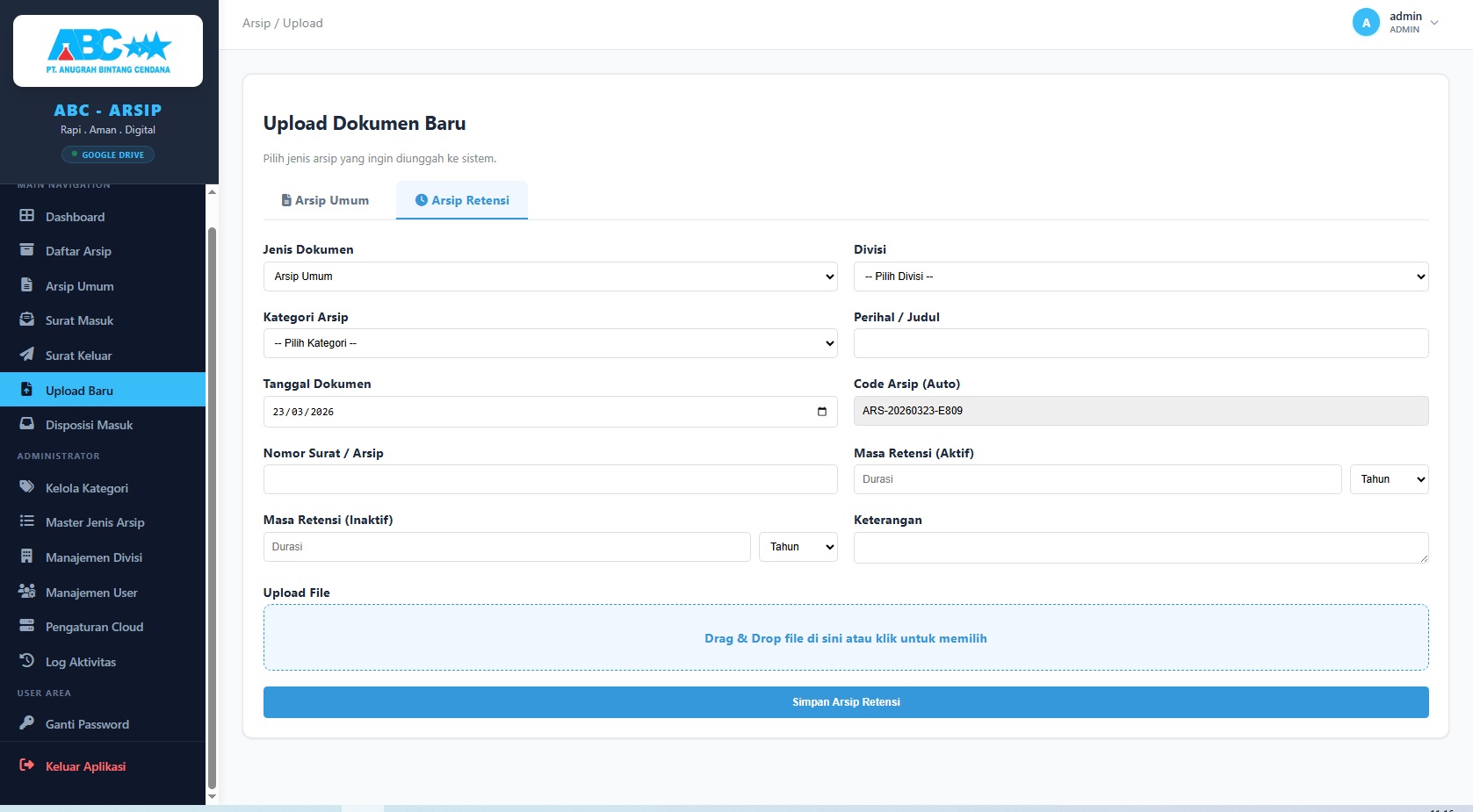Click the Perihal / Judul input field
Image resolution: width=1473 pixels, height=812 pixels.
point(1141,343)
